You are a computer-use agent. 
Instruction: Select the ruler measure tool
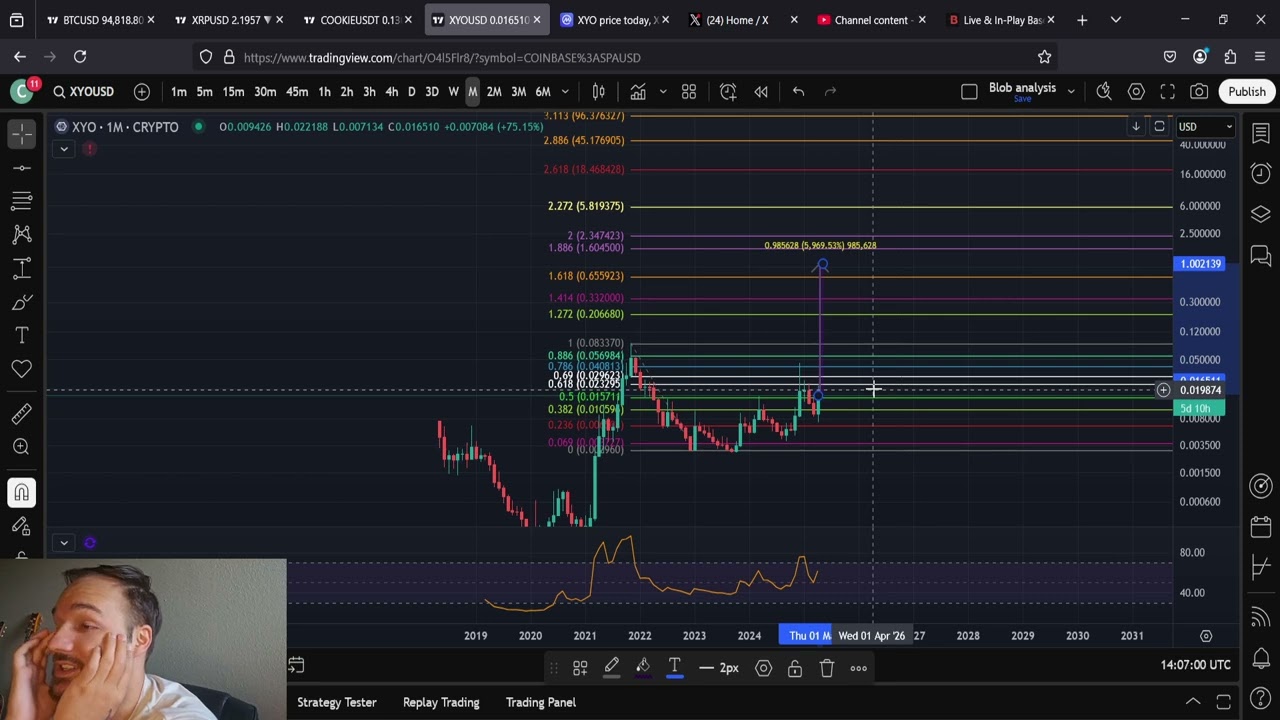[x=22, y=414]
